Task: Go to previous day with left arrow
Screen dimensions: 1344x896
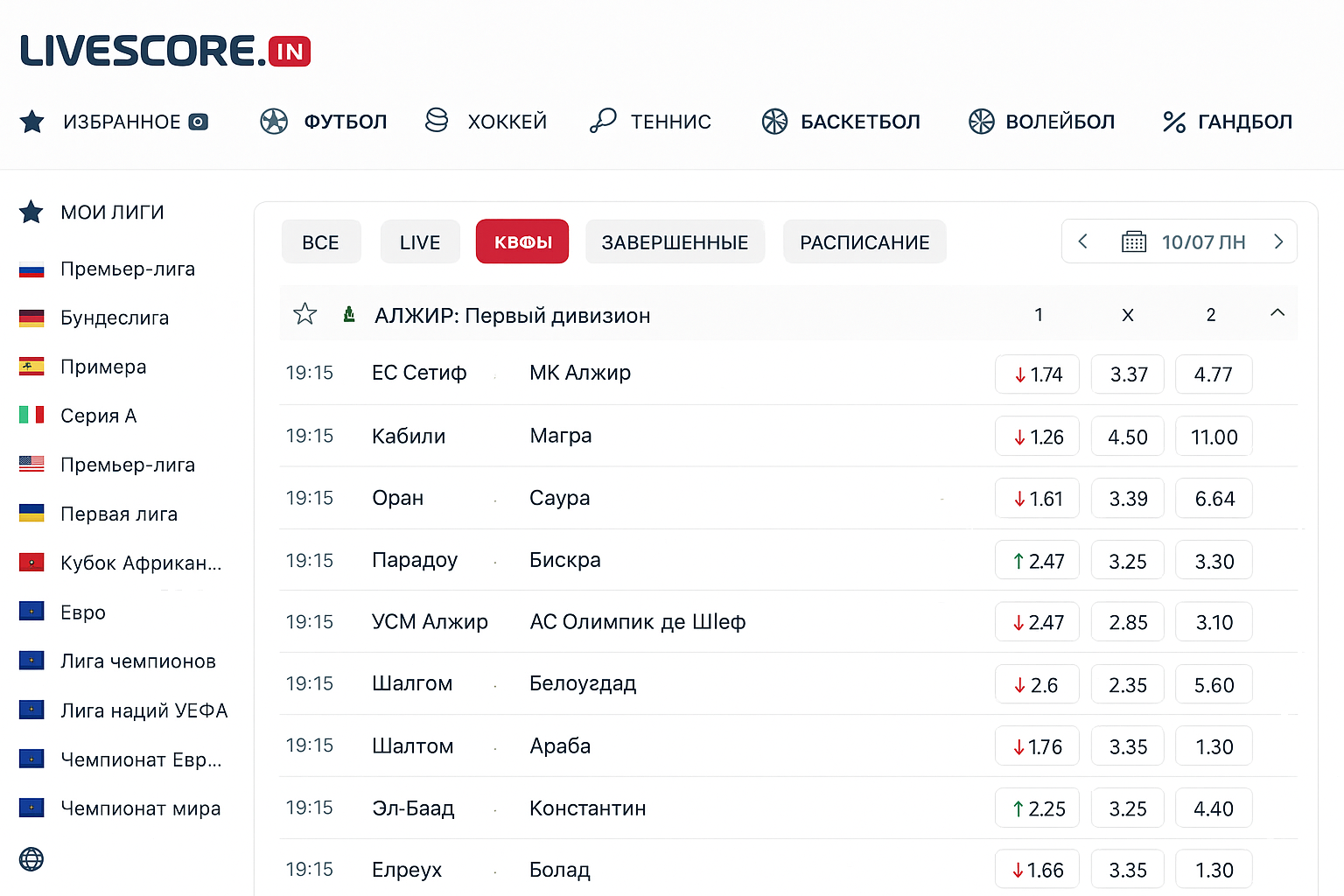Action: (x=1082, y=241)
